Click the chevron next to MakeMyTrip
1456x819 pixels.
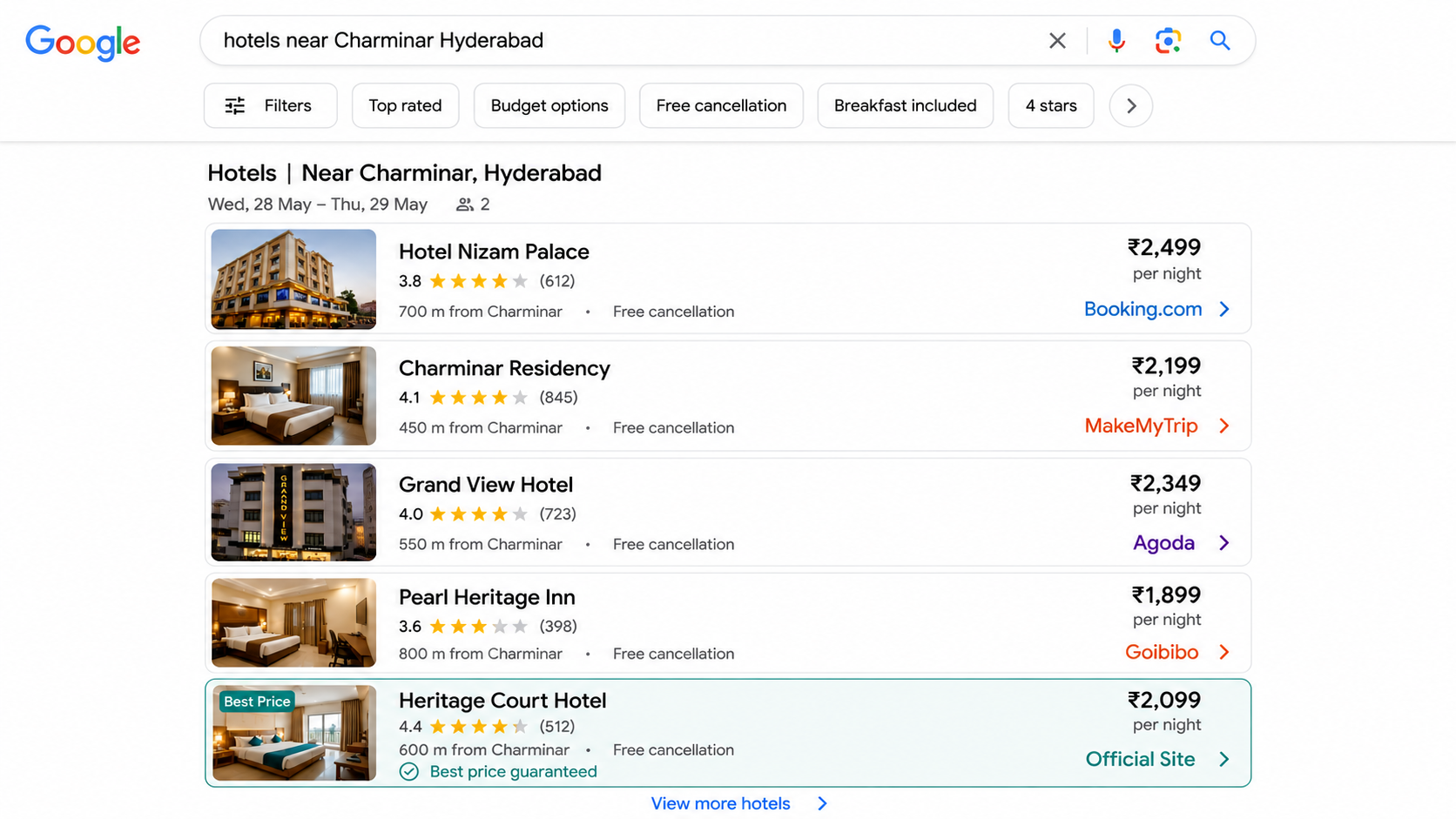(1224, 426)
